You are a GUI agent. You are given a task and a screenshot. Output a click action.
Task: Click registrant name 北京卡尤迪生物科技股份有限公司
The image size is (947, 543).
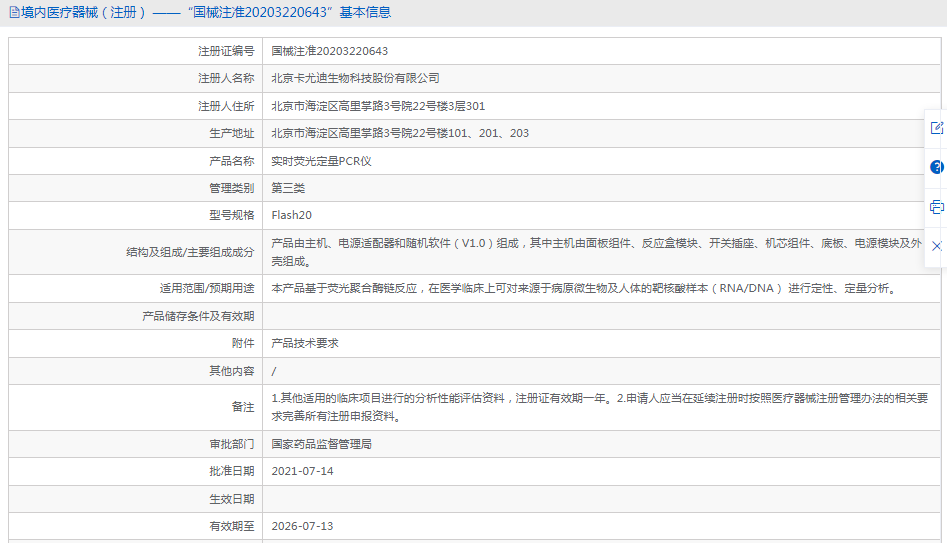click(x=355, y=79)
